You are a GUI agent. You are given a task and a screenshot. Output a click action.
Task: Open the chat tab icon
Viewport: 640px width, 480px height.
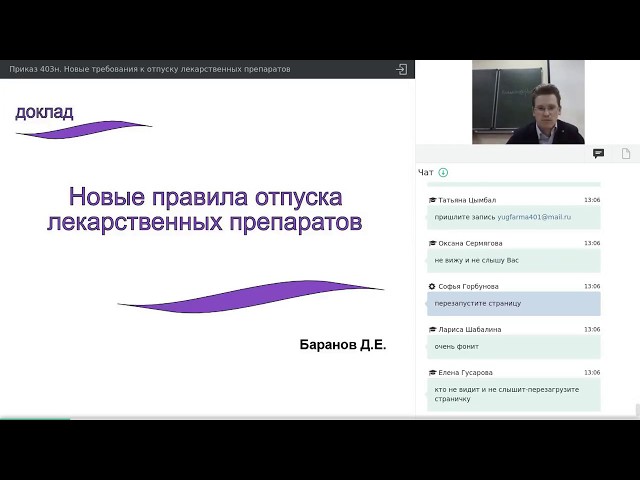598,154
